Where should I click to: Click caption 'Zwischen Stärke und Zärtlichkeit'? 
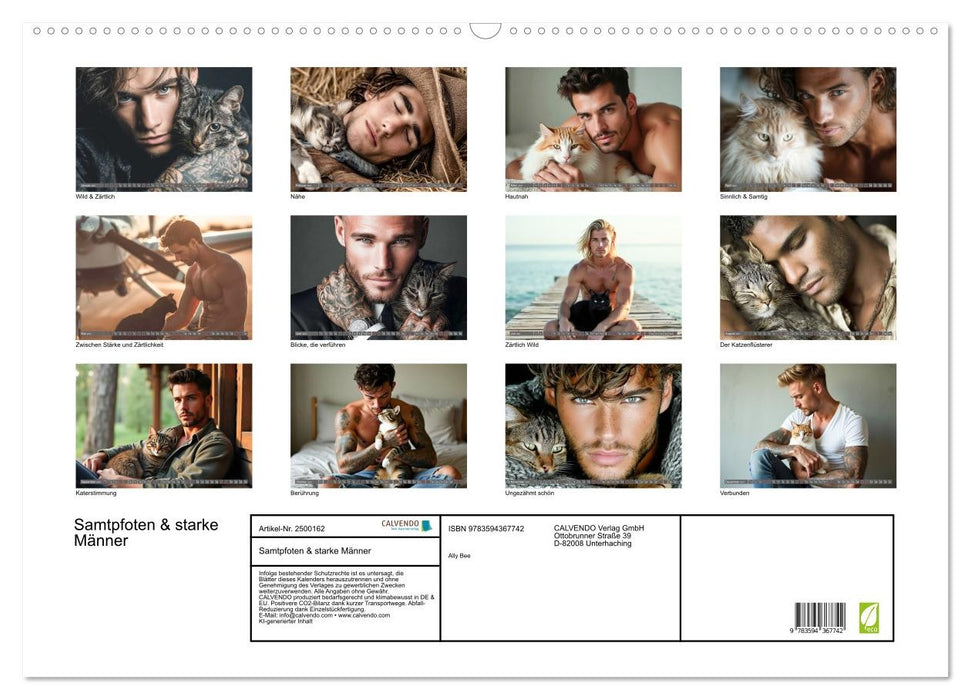[x=120, y=344]
